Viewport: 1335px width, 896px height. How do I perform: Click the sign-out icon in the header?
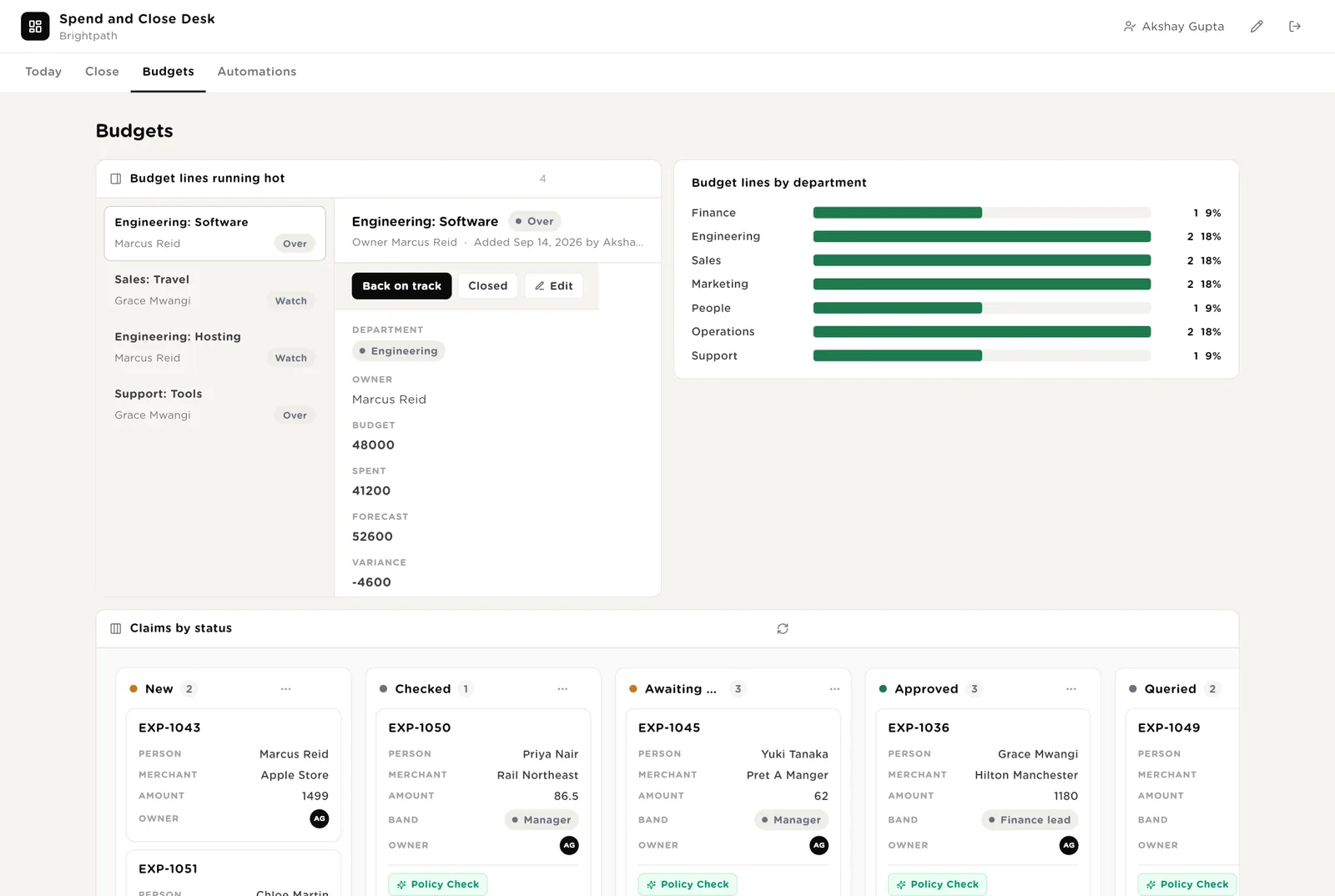[x=1295, y=27]
